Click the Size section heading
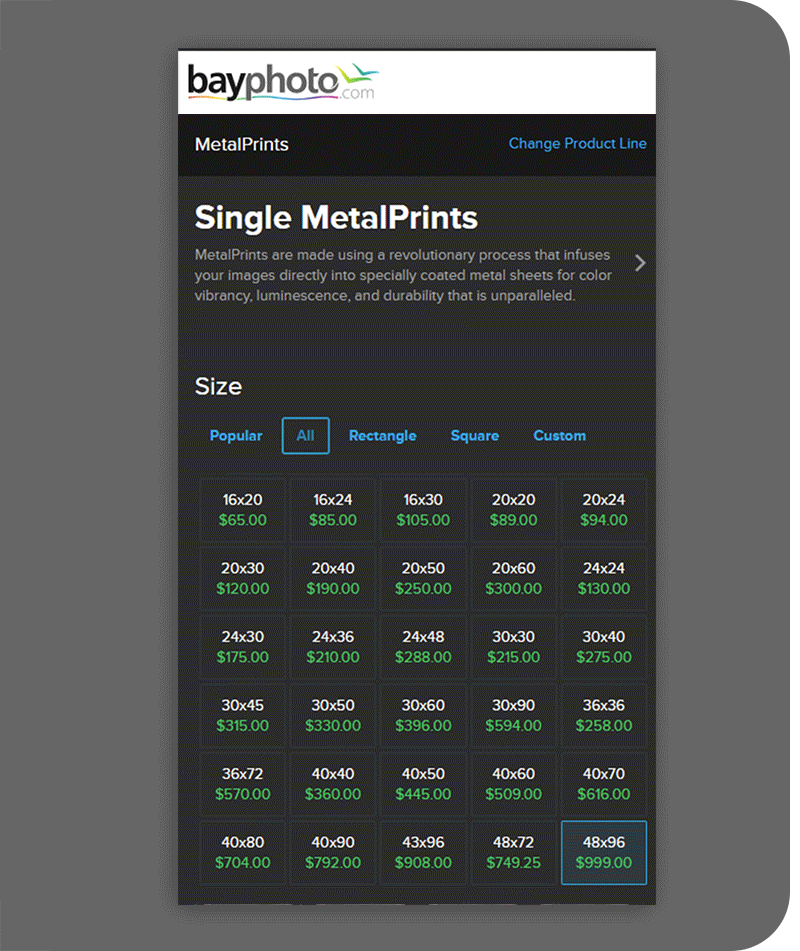Screen dimensions: 800x951 pos(218,386)
